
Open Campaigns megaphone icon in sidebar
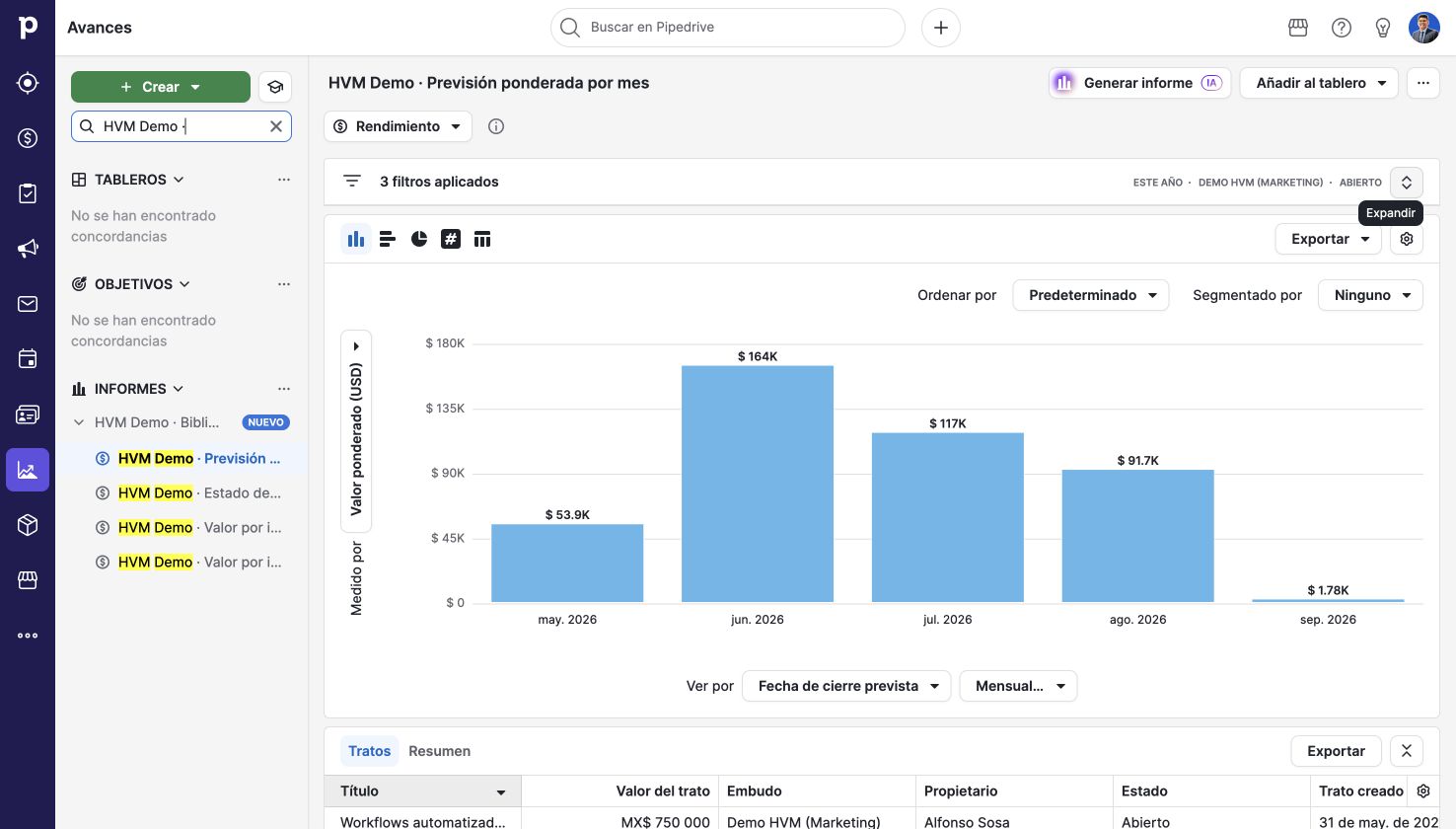28,249
